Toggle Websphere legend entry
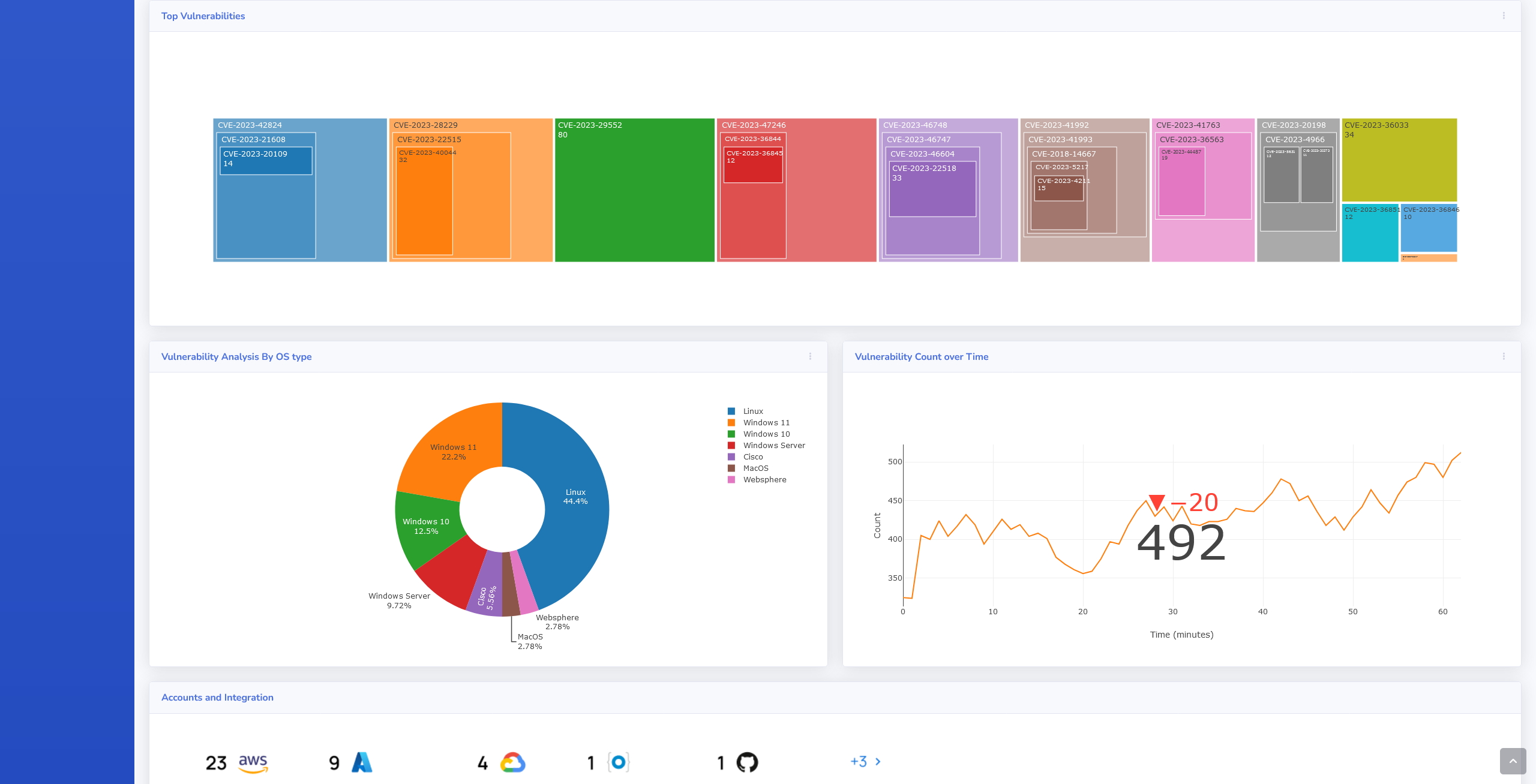The width and height of the screenshot is (1536, 784). tap(764, 480)
